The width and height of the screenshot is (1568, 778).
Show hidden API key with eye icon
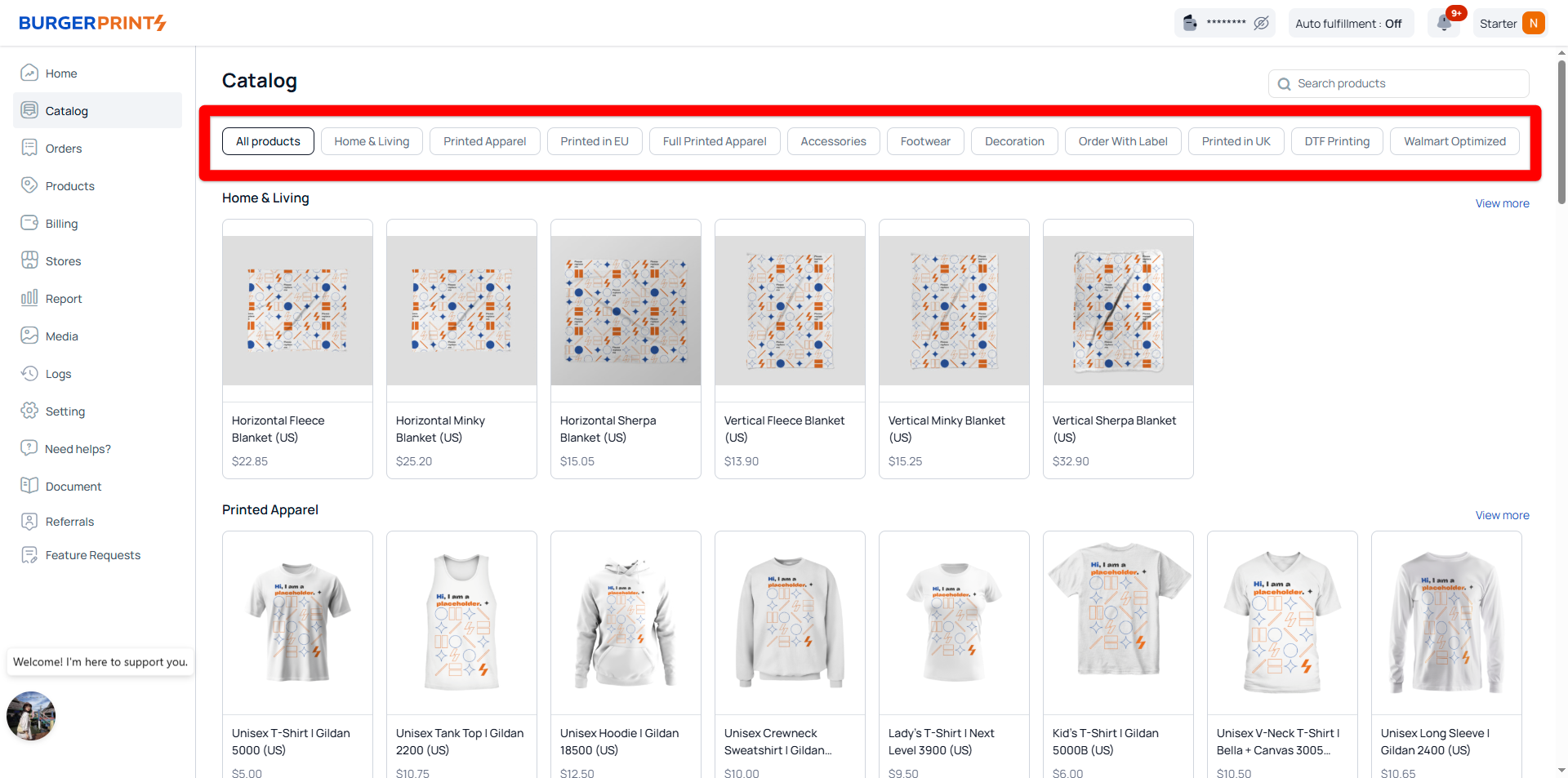click(1261, 23)
